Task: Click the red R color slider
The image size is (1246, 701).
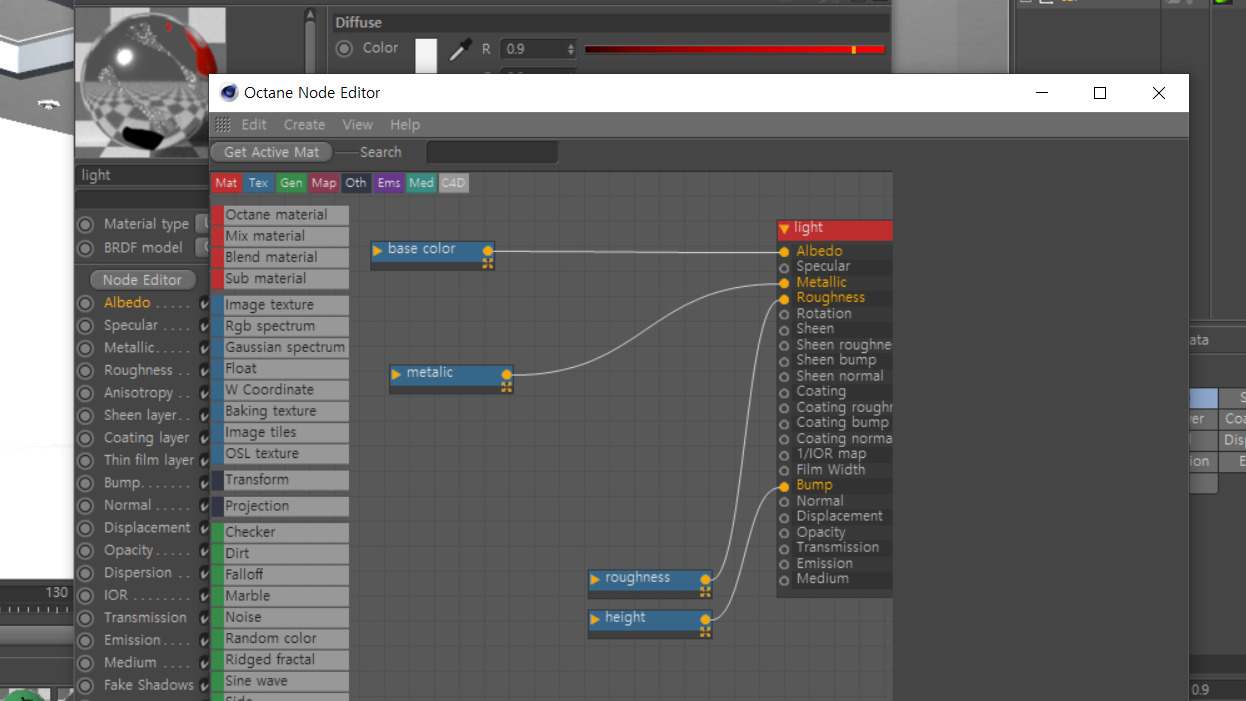Action: point(734,49)
